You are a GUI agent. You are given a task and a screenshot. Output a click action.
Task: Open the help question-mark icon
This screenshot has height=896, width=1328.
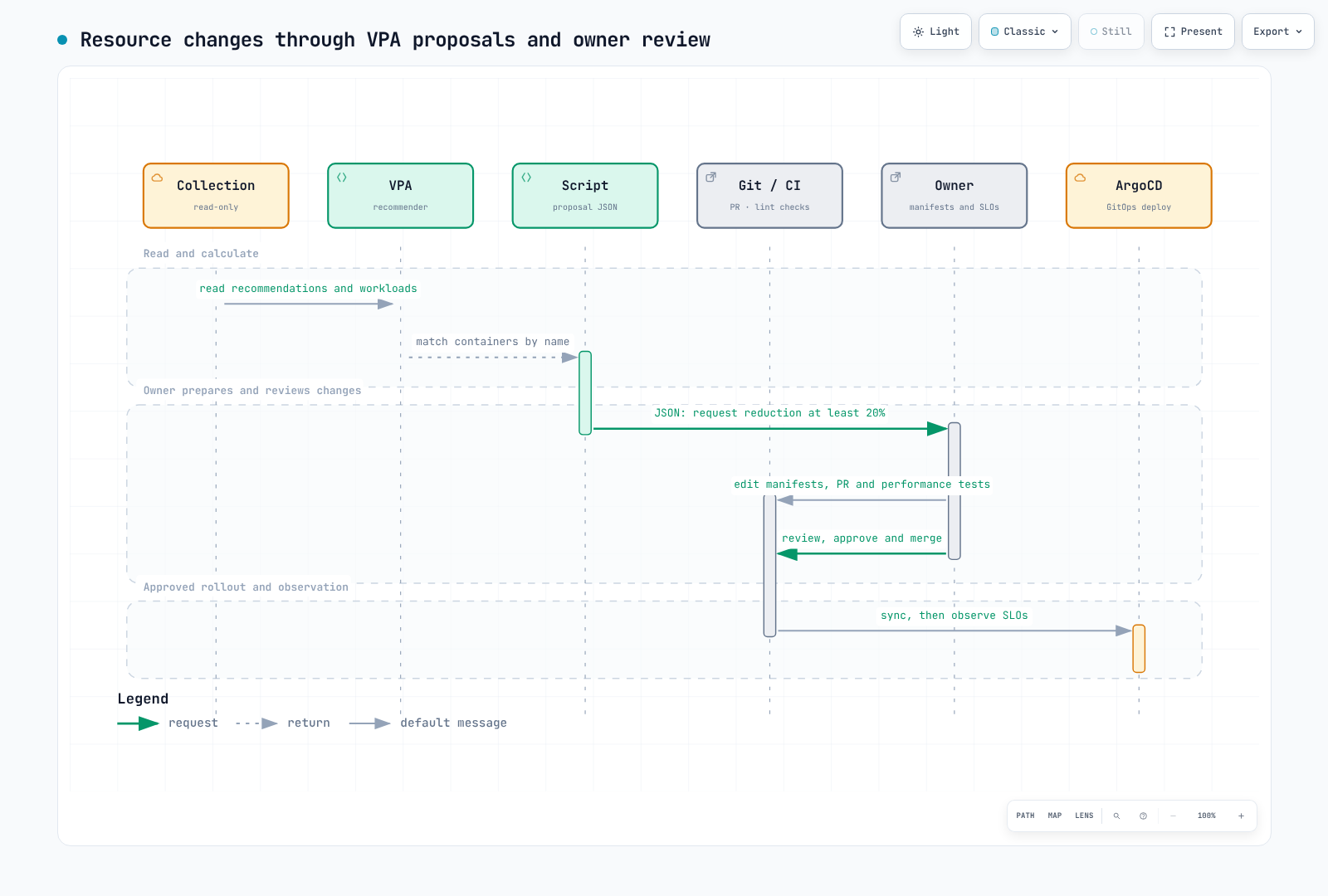(1143, 816)
